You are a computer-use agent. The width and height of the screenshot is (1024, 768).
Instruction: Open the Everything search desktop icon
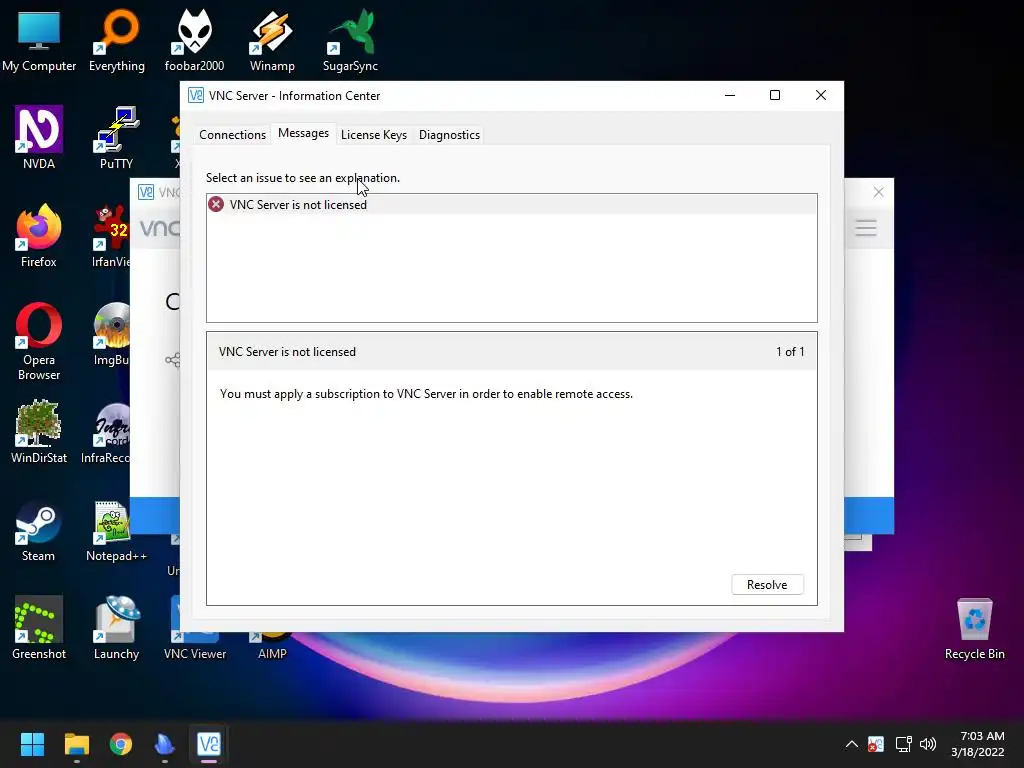(117, 41)
